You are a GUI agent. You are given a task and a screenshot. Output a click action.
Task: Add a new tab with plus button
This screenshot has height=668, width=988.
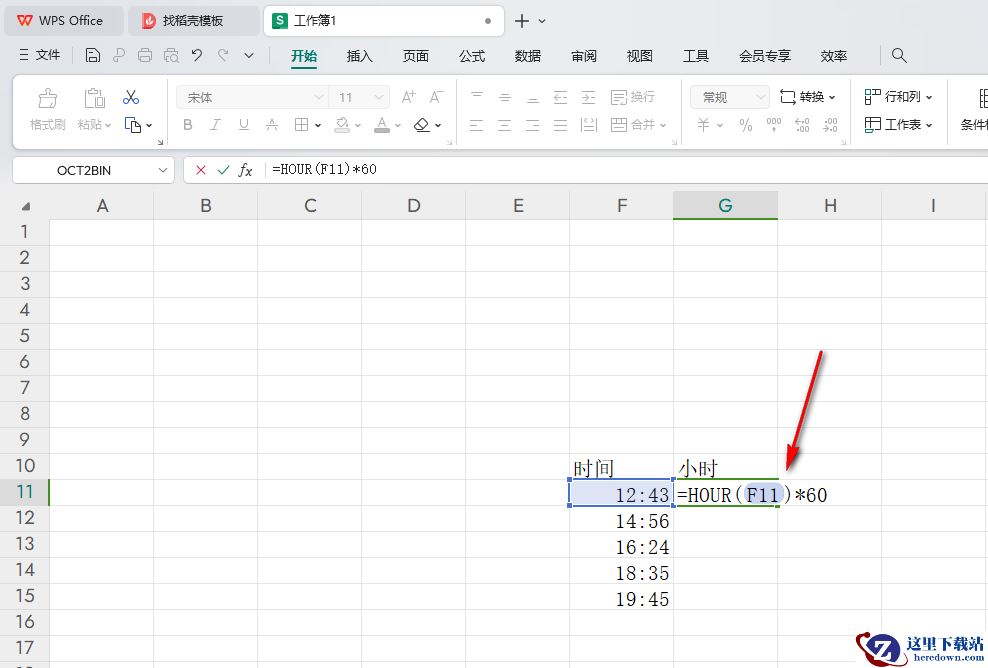pyautogui.click(x=521, y=21)
